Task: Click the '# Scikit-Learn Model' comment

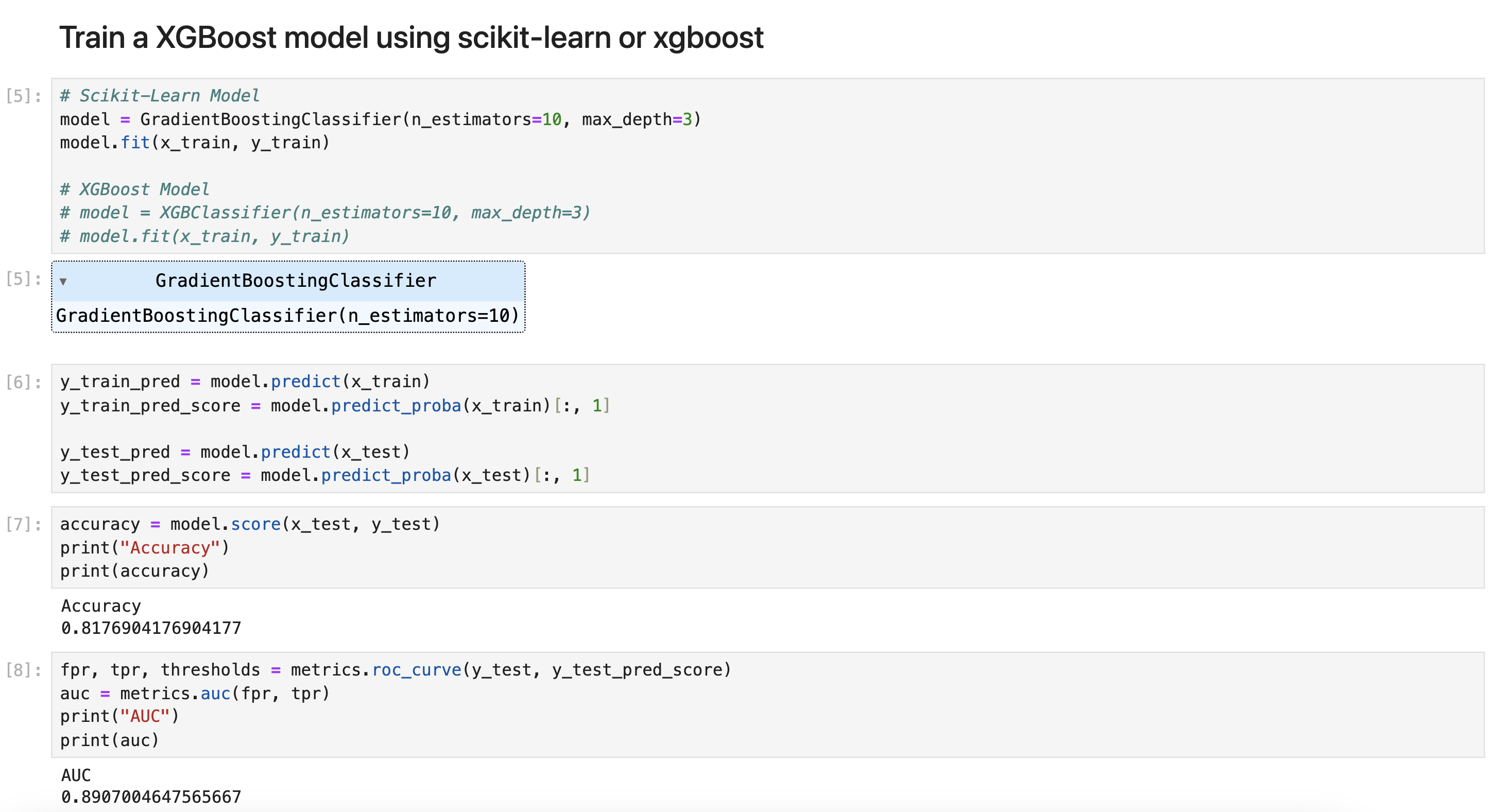Action: 160,96
